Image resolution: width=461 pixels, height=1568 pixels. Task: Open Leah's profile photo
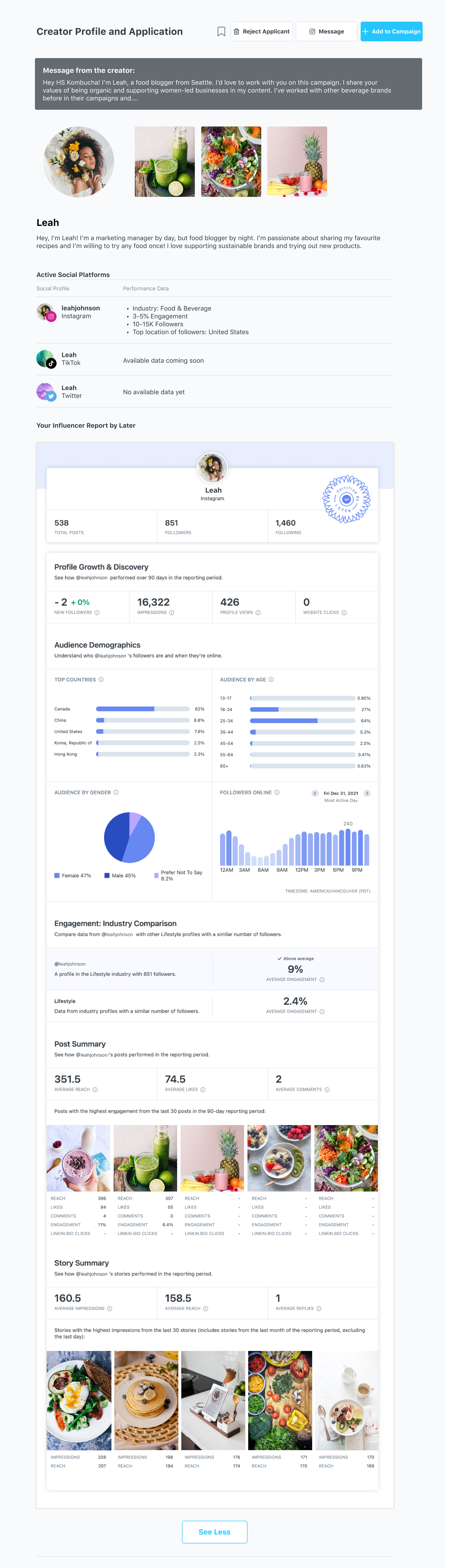pyautogui.click(x=79, y=162)
